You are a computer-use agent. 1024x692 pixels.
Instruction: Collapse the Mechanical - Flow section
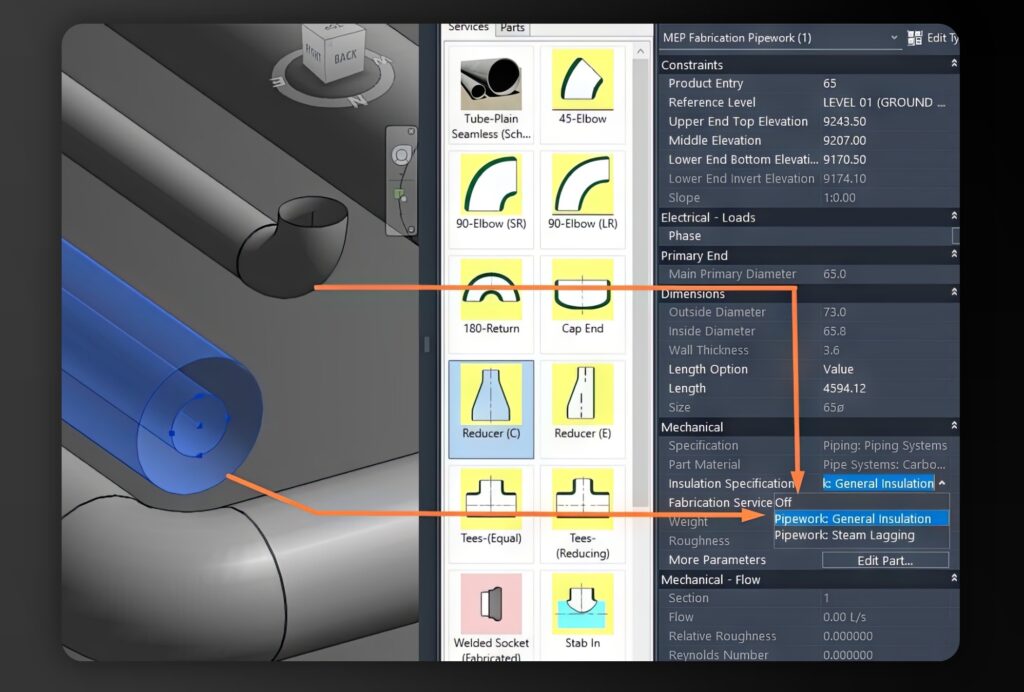(954, 578)
